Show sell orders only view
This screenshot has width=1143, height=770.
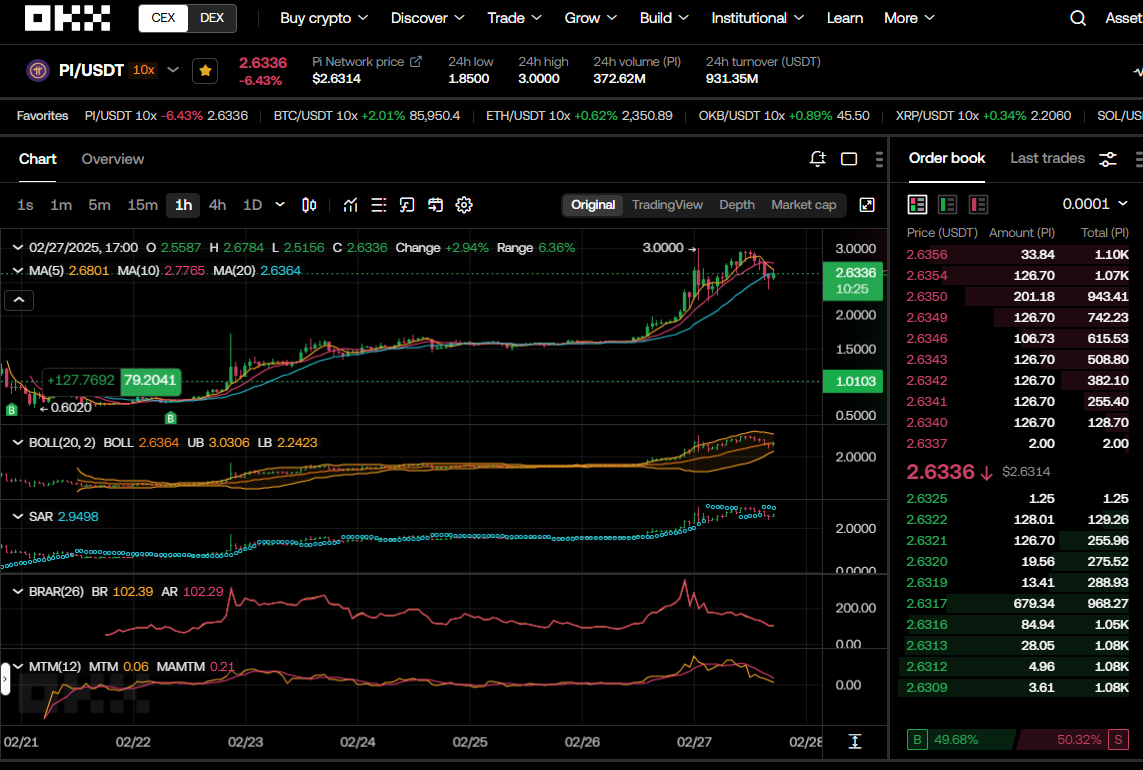[978, 205]
